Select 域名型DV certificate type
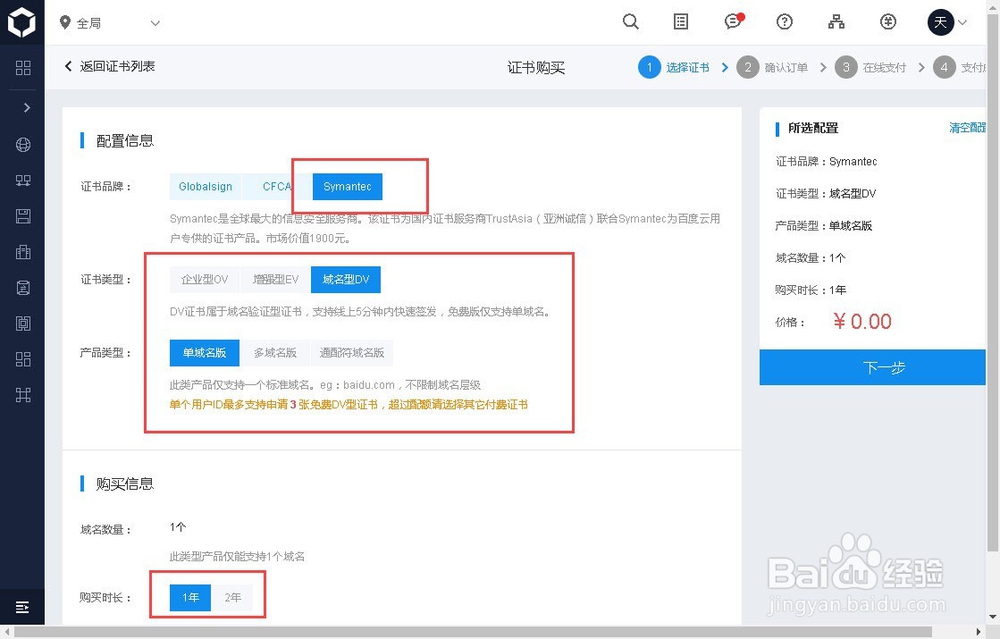Screen dimensions: 1000x639 click(346, 279)
